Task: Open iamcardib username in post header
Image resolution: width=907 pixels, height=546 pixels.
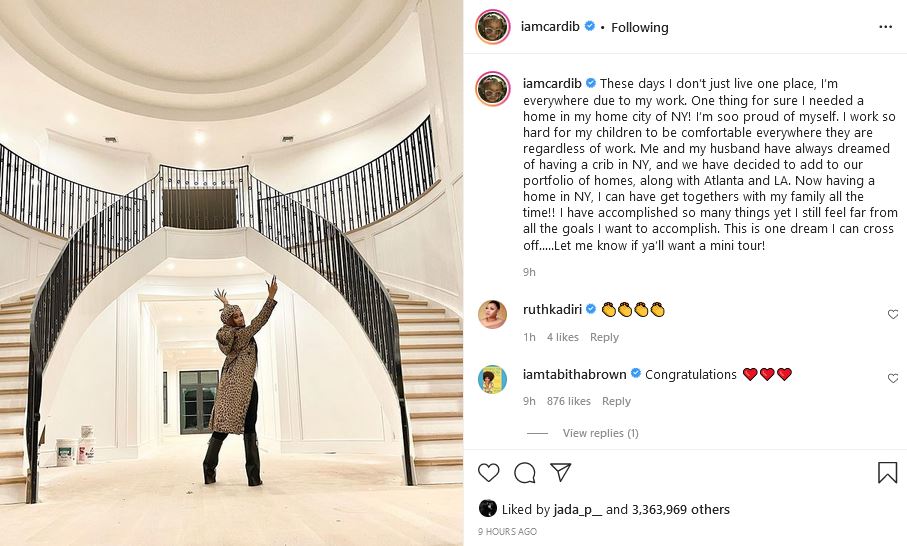Action: click(x=550, y=27)
